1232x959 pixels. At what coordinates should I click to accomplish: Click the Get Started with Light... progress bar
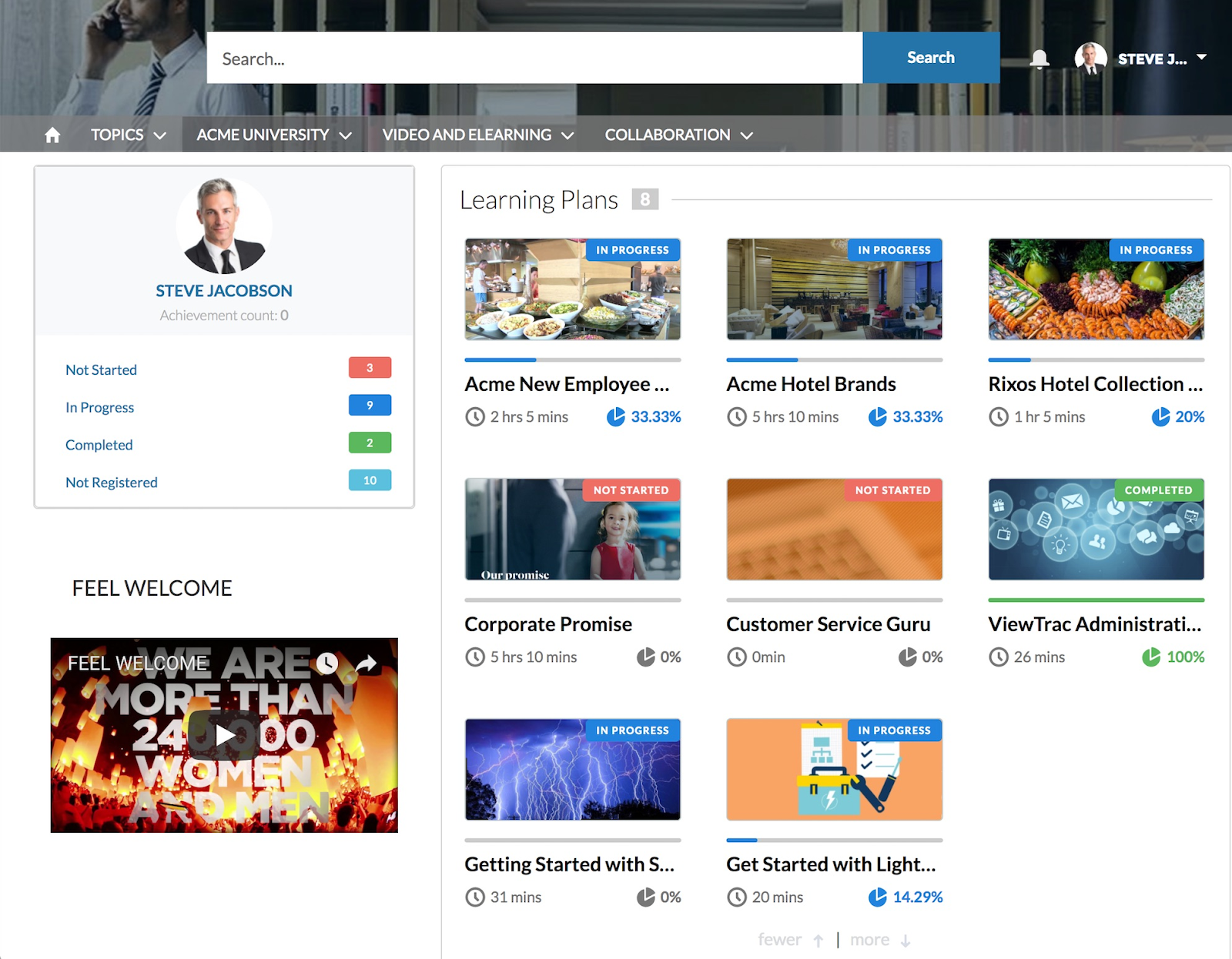click(x=835, y=840)
